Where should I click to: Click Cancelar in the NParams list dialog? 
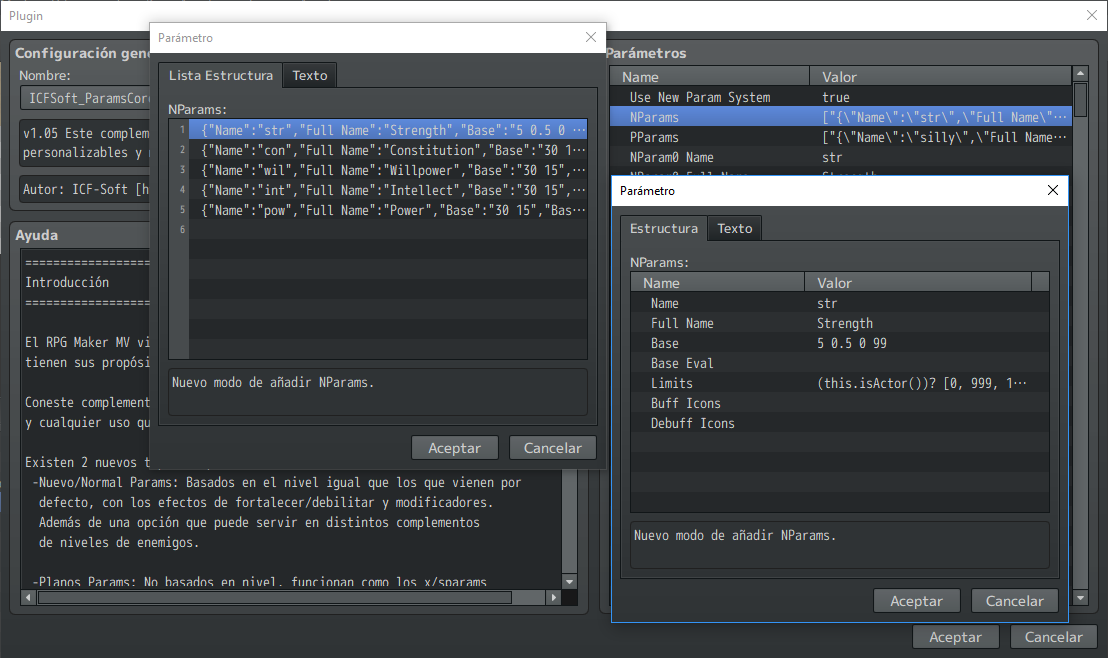point(553,447)
